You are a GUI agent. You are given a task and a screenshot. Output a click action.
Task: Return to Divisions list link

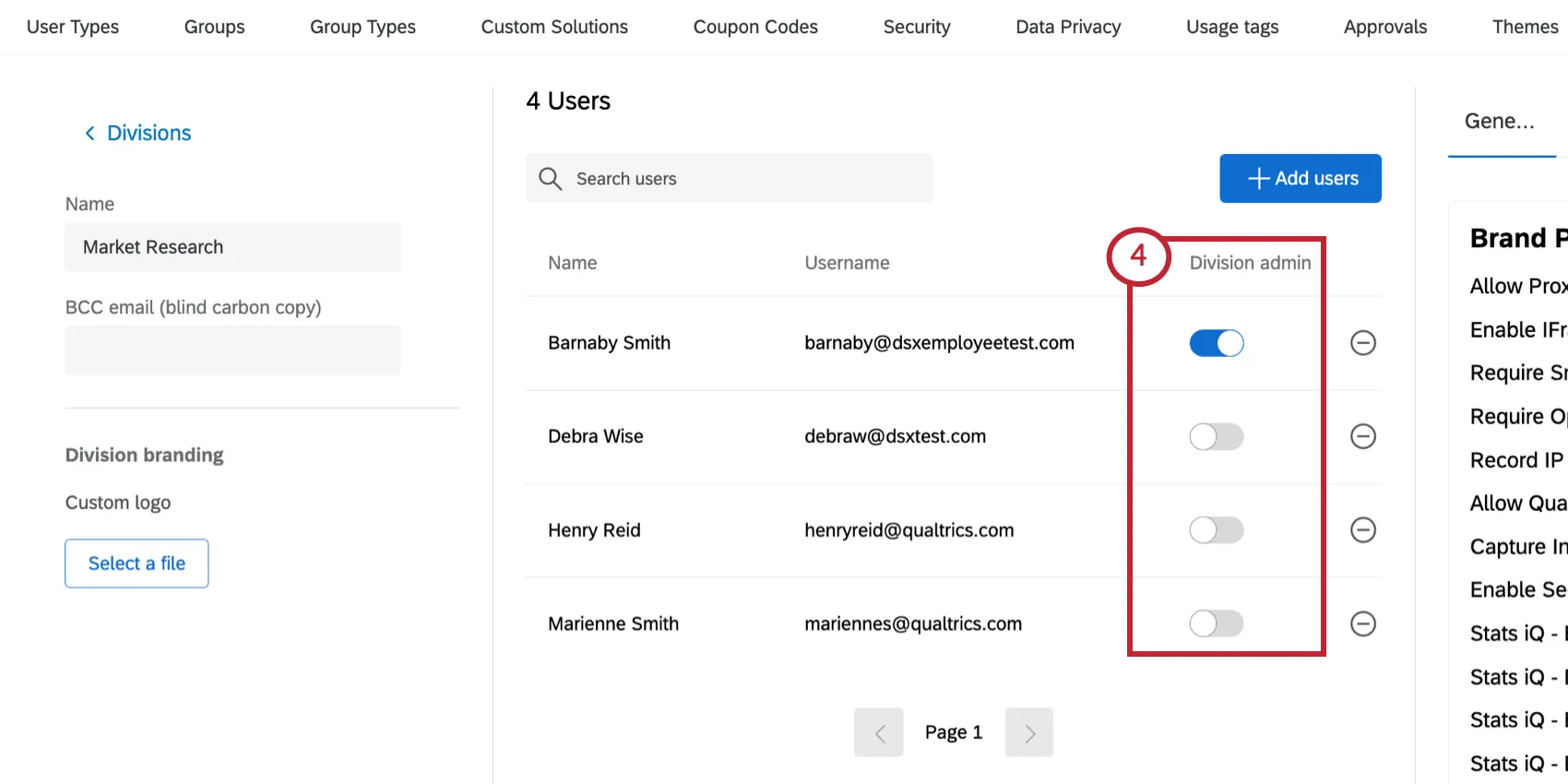pos(148,134)
